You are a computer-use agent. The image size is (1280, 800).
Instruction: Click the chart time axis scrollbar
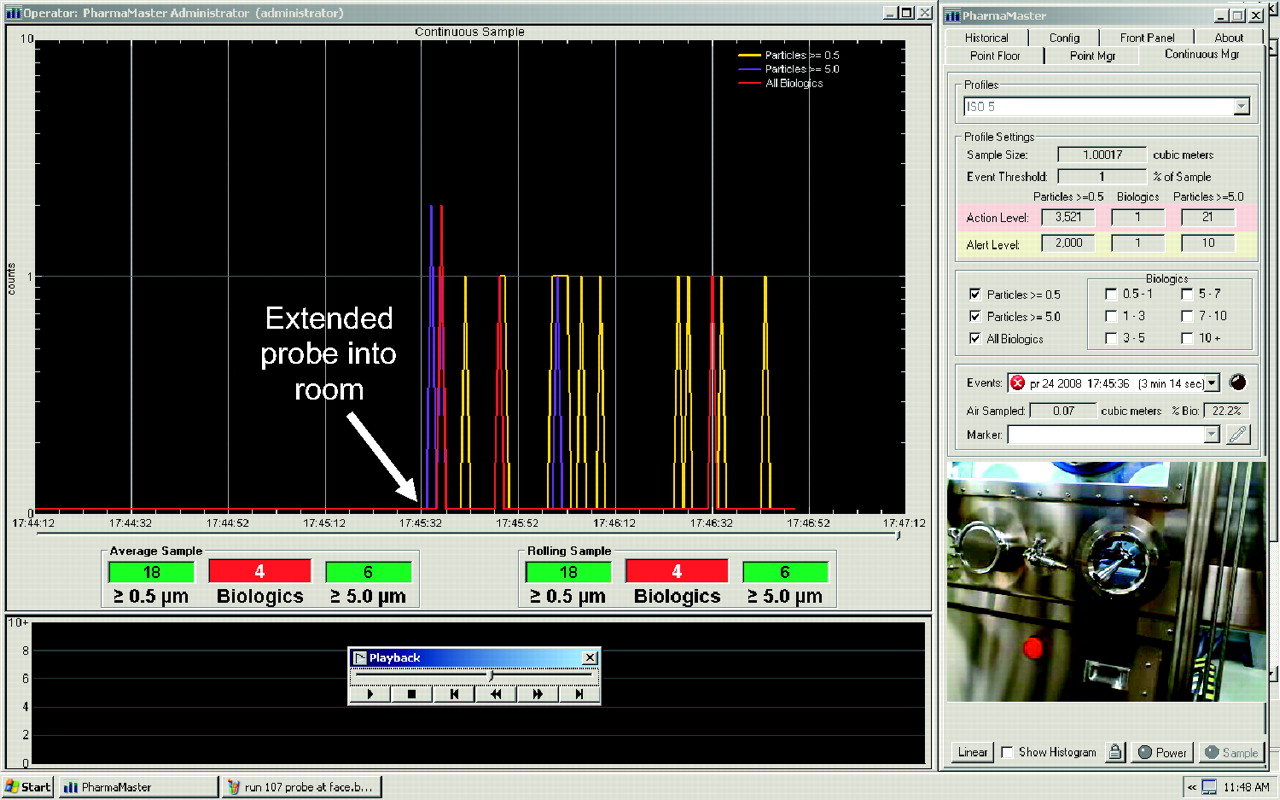coord(468,535)
